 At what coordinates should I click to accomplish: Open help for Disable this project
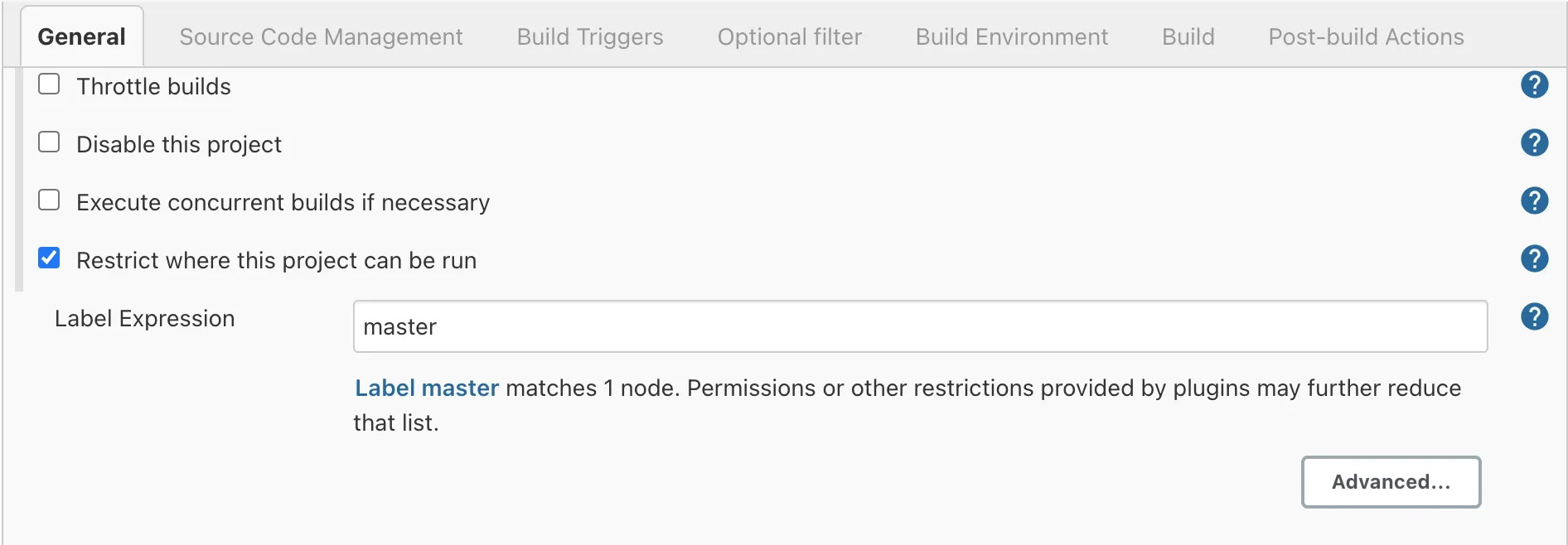pos(1534,143)
